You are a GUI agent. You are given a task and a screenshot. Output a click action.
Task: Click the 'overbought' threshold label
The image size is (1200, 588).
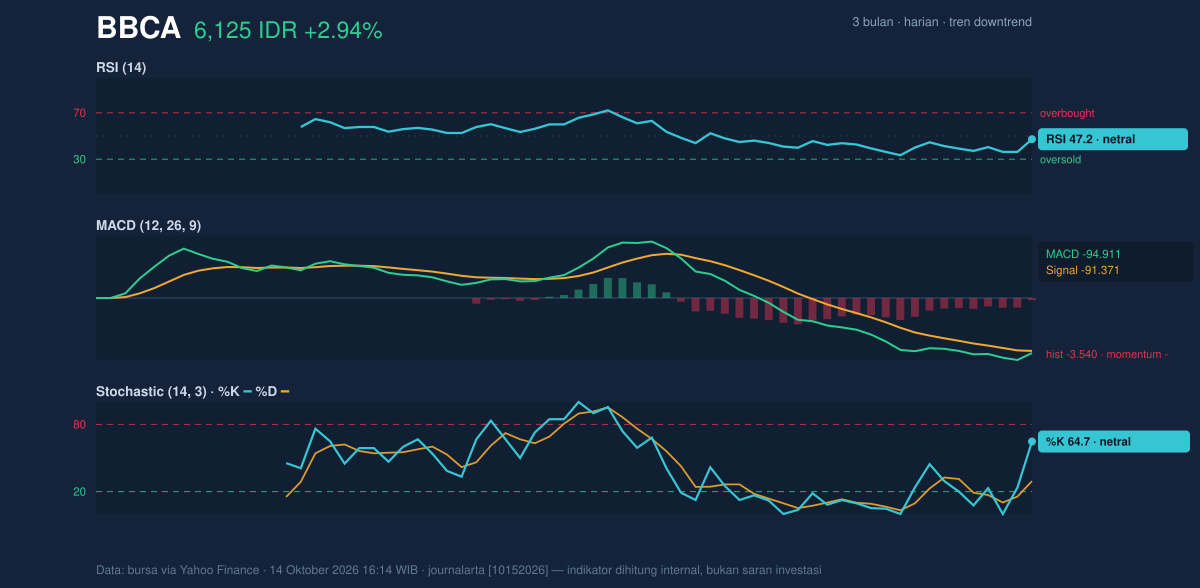[1067, 113]
